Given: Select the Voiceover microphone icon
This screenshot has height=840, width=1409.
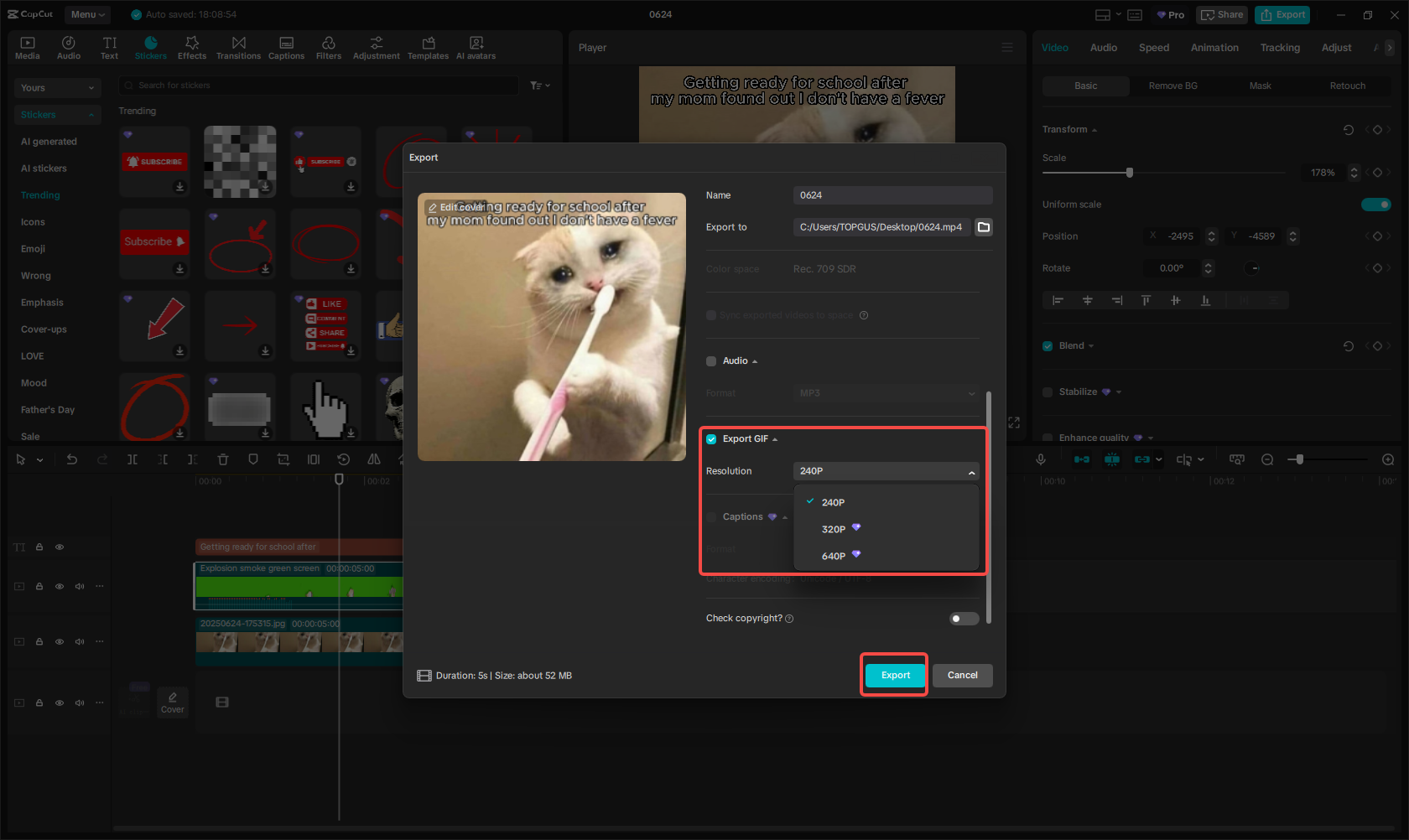Looking at the screenshot, I should coord(1040,459).
